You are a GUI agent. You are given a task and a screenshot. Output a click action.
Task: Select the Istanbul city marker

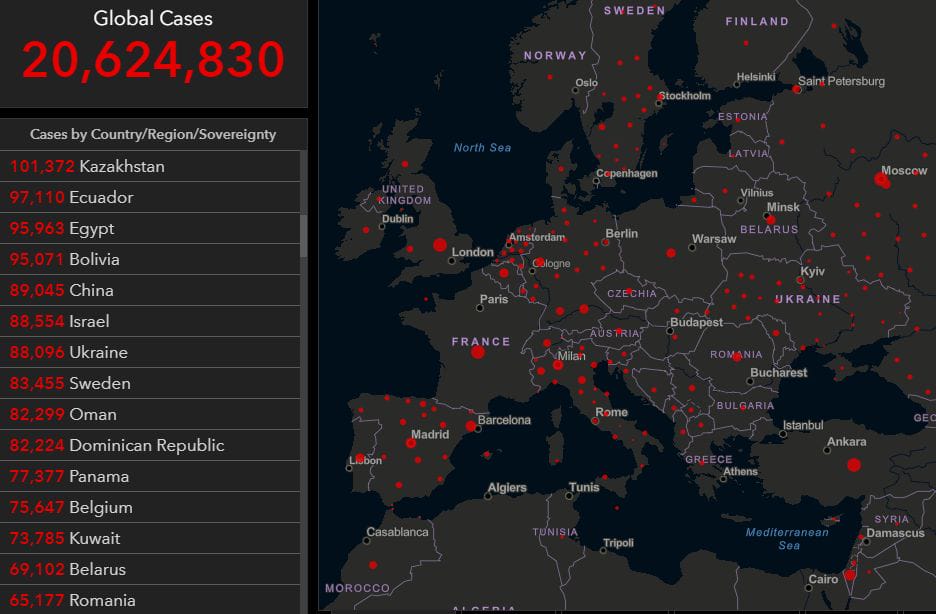[783, 434]
